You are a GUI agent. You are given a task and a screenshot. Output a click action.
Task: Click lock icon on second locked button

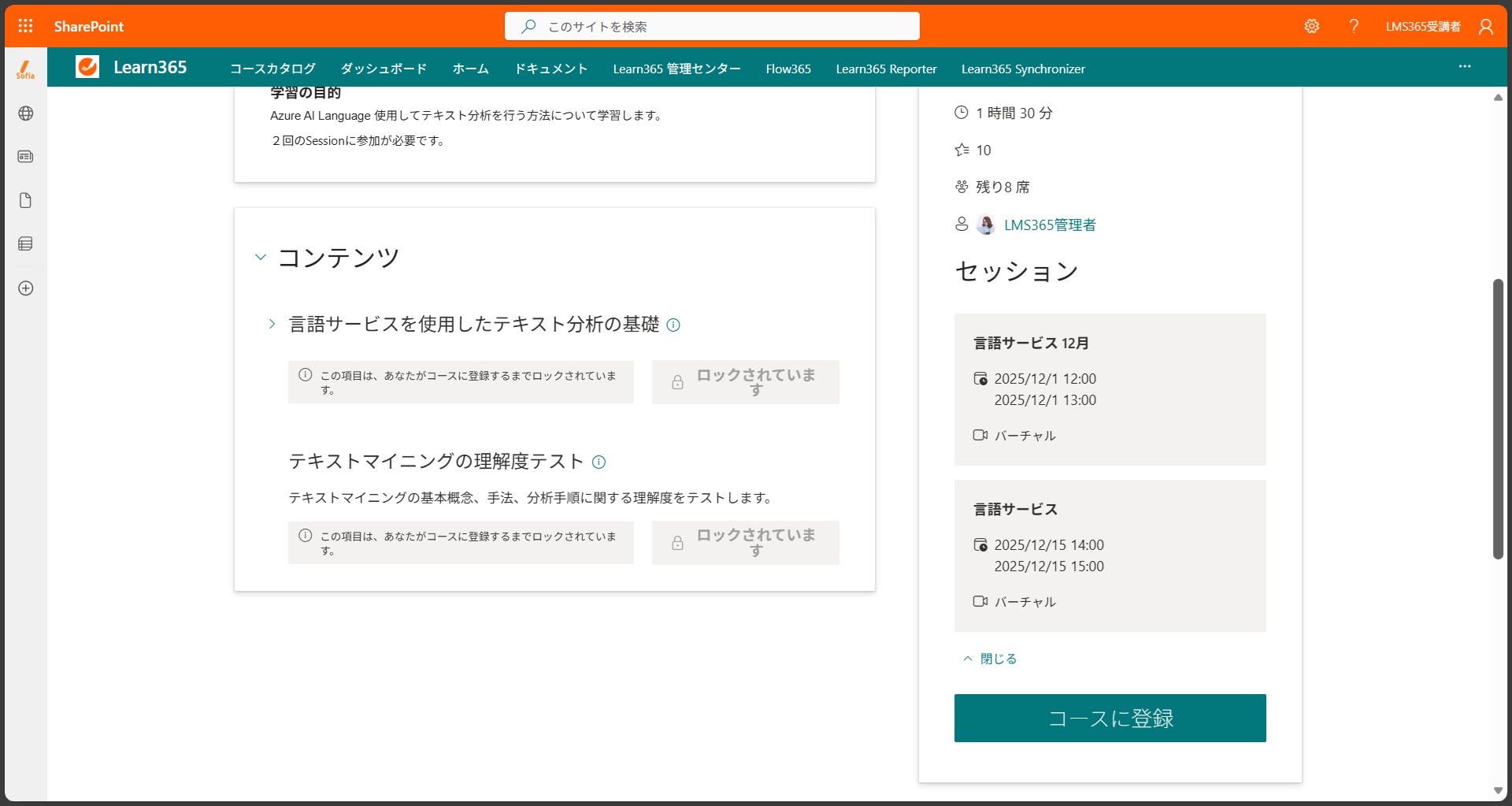tap(677, 543)
